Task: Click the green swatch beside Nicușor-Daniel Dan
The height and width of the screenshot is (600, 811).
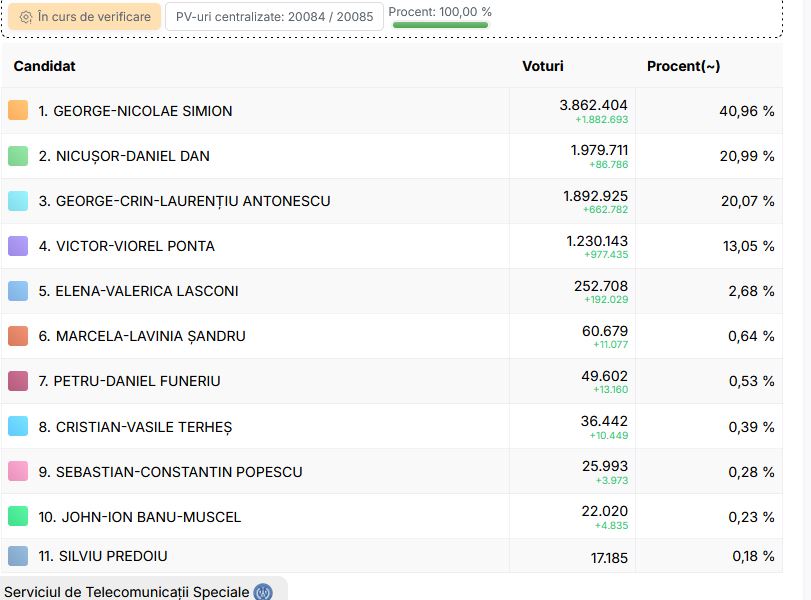Action: click(18, 156)
